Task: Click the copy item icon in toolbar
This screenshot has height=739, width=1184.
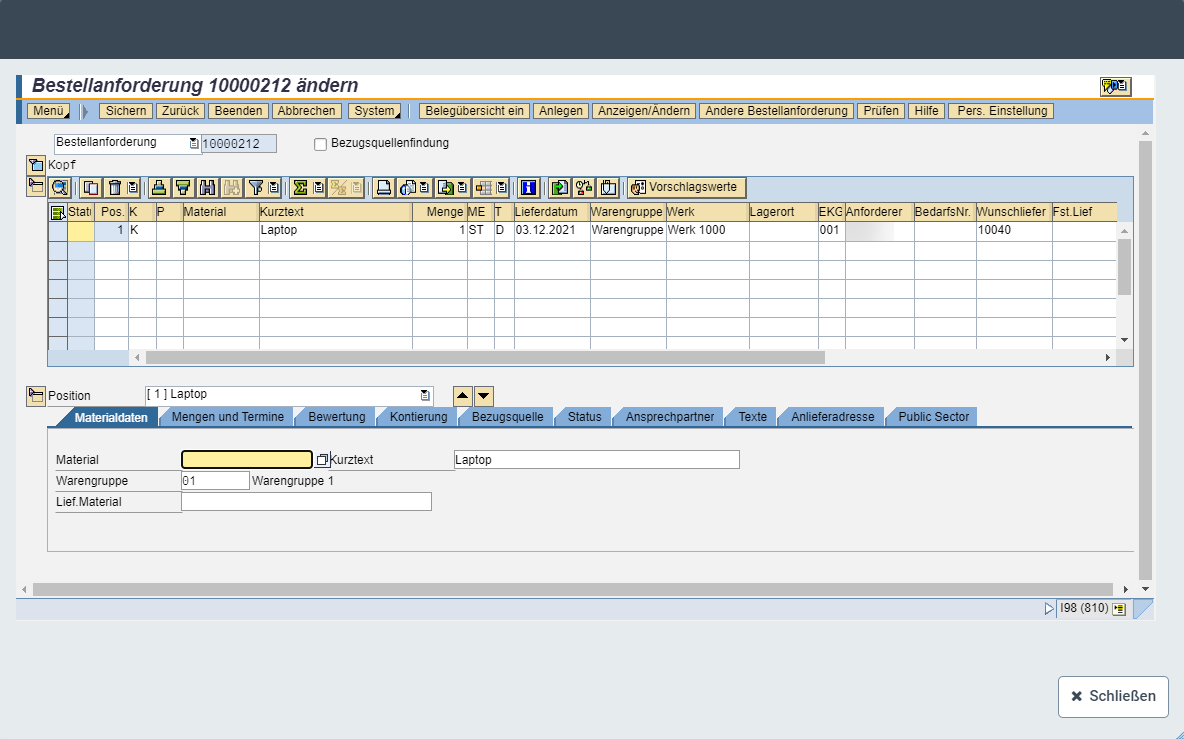Action: [91, 187]
